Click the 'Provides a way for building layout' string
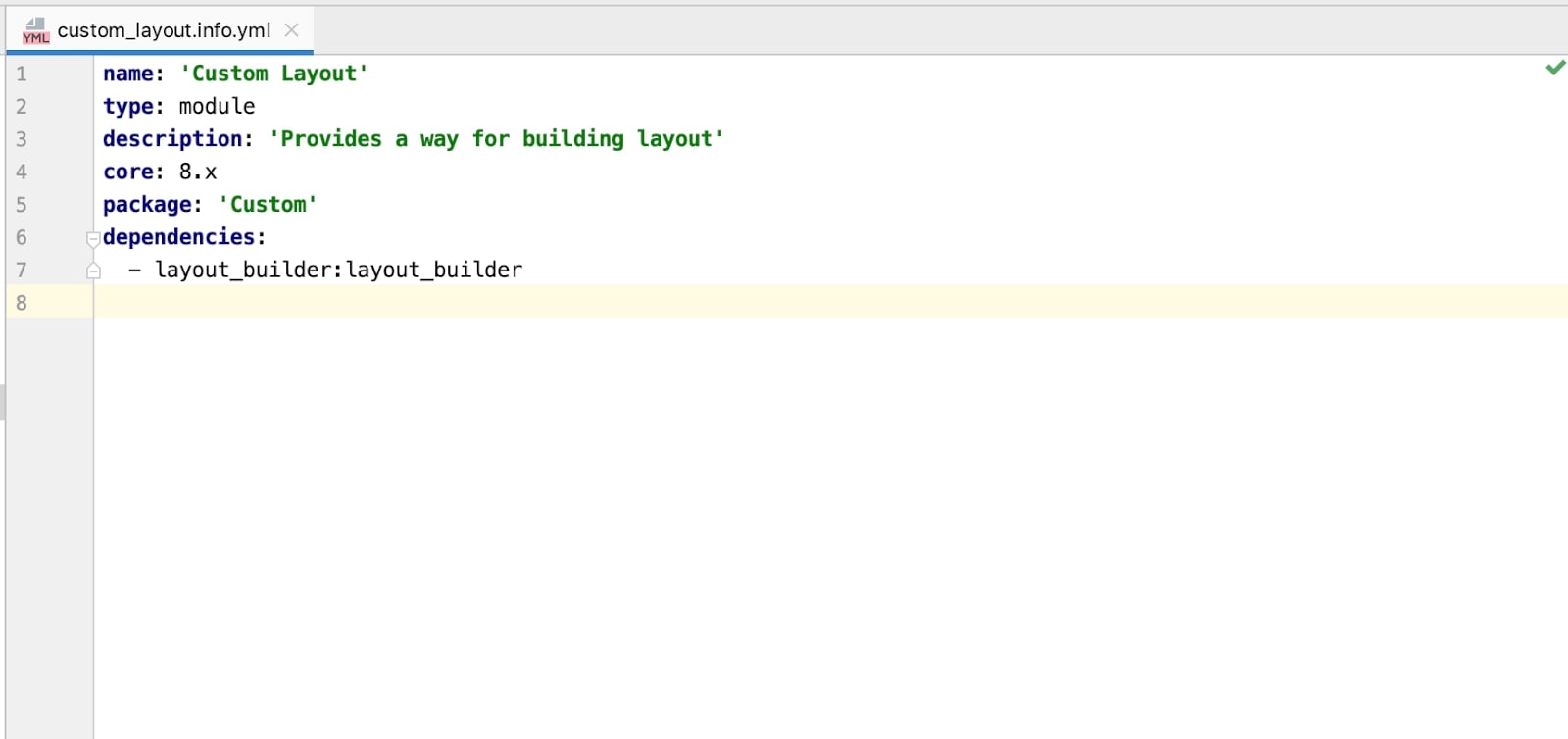Screen dimensions: 1568x739 [497, 139]
